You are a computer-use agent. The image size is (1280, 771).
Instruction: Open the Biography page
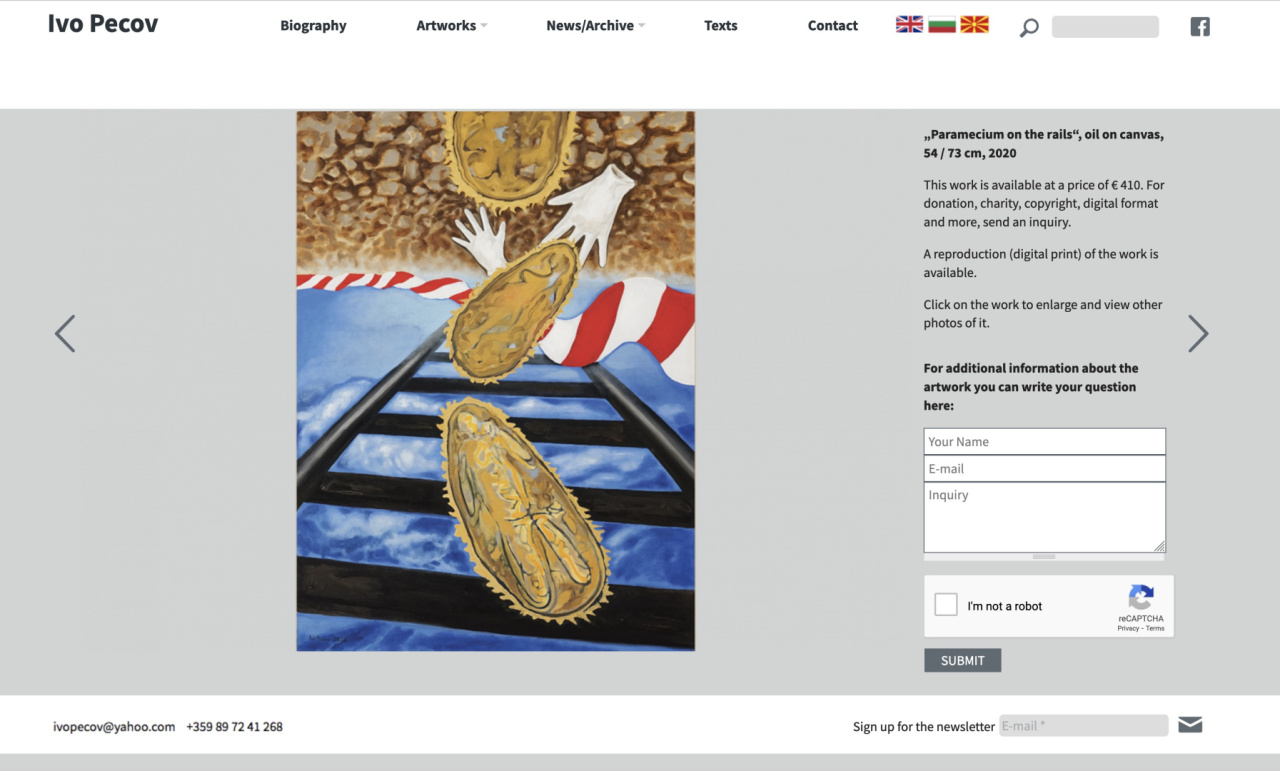(x=313, y=26)
